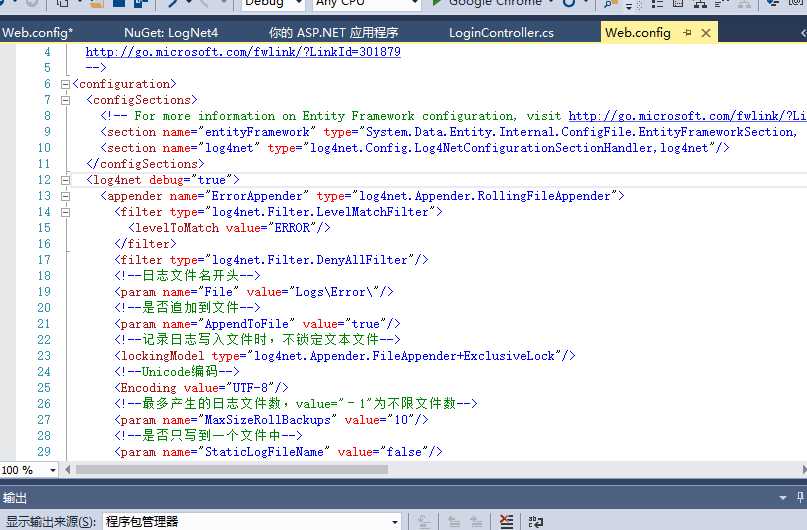
Task: Click comment 是否只写到一个文件中 on line 28
Action: 208,436
